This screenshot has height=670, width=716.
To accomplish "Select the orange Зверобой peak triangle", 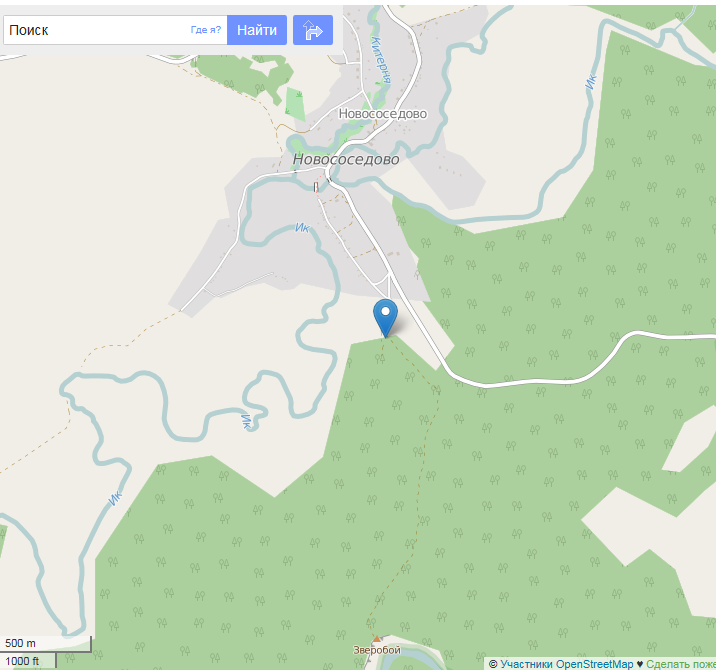I will [377, 639].
